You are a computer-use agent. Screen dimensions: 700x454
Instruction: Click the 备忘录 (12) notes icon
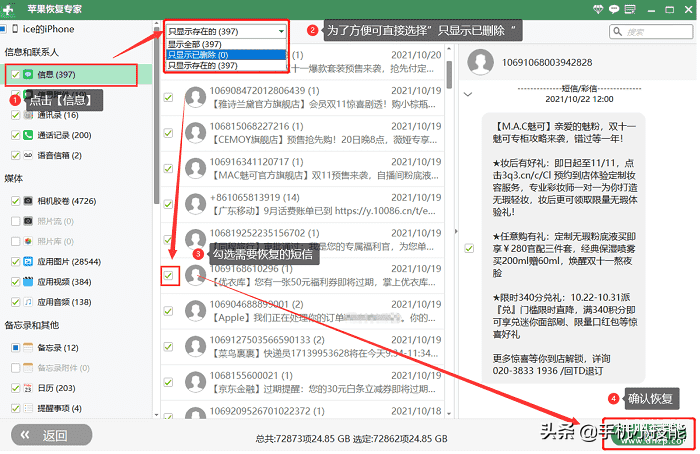point(28,347)
